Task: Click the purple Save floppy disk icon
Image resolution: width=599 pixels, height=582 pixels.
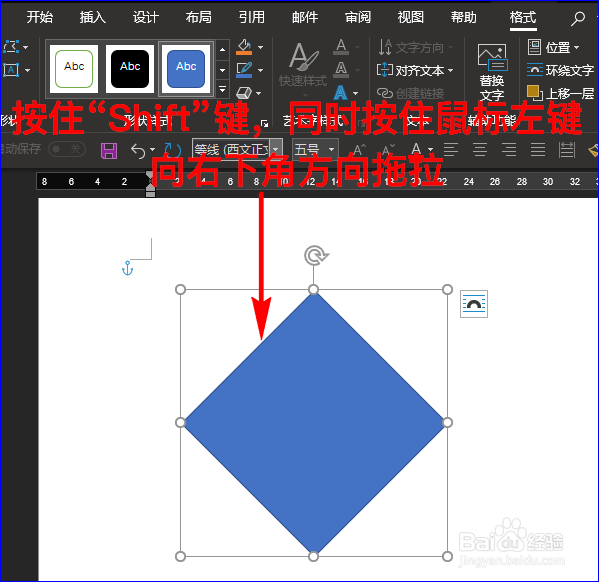Action: [109, 151]
